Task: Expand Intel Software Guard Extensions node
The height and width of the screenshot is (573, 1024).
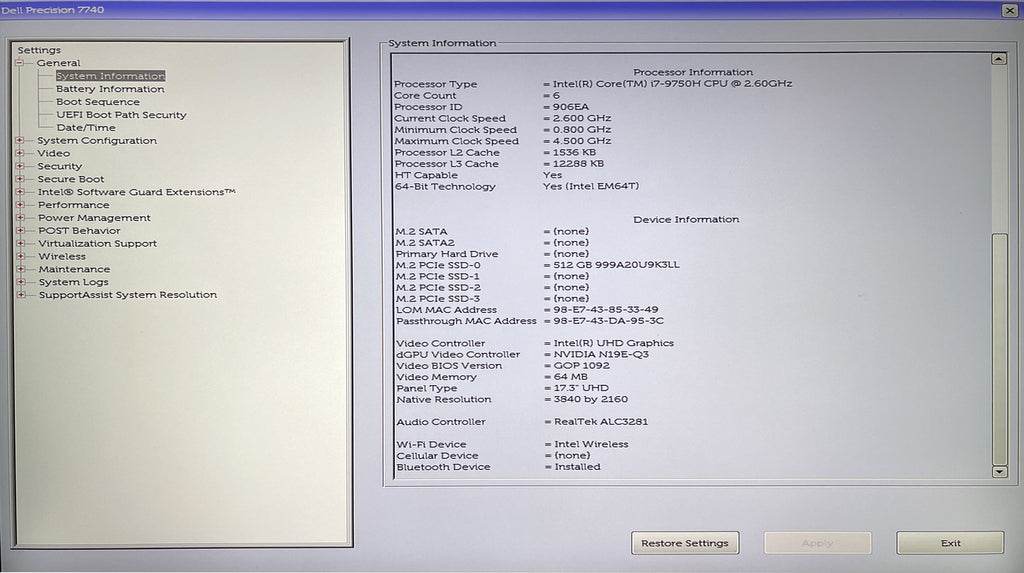Action: point(20,191)
